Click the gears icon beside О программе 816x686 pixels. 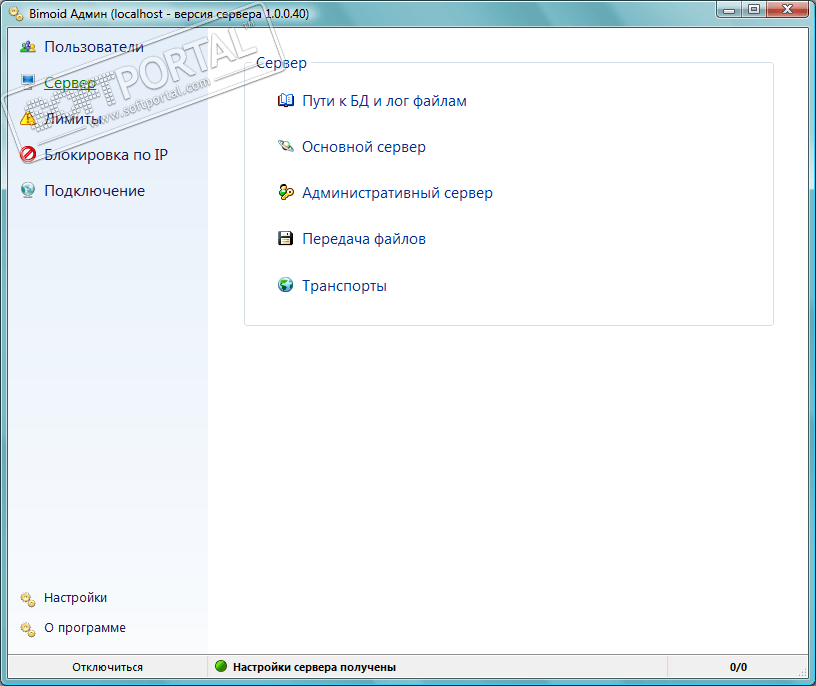28,629
